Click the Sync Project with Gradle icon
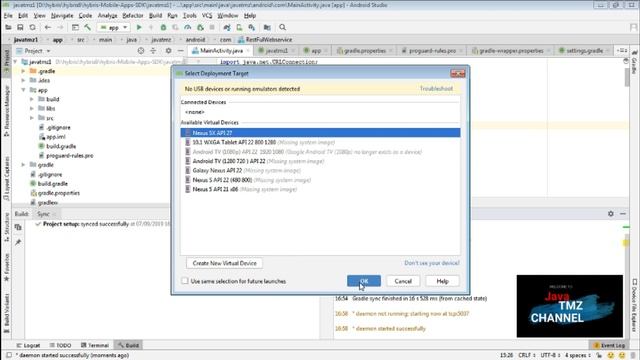Image resolution: width=640 pixels, height=360 pixels. coord(227,27)
